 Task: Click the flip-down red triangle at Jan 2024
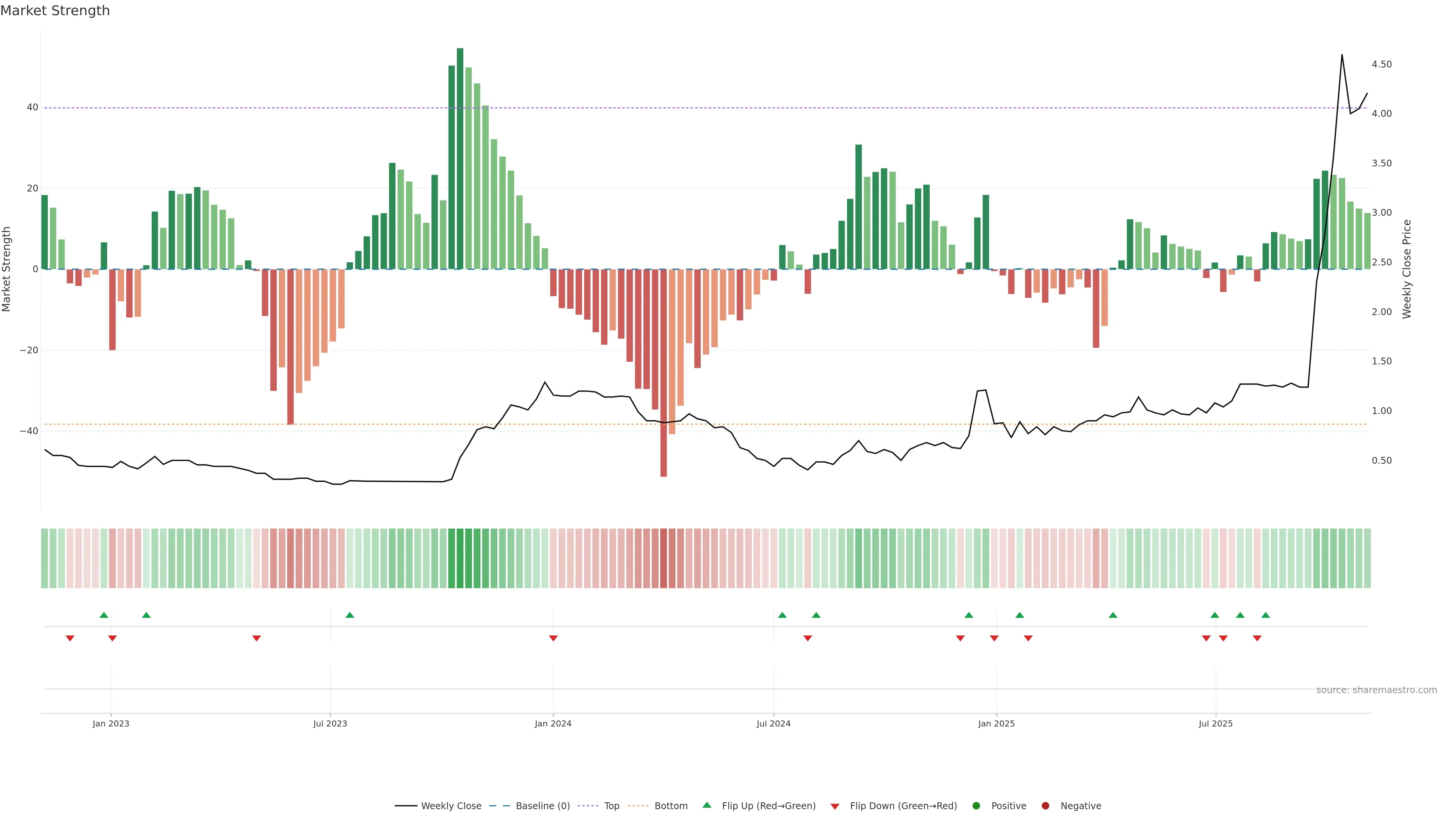click(x=553, y=638)
